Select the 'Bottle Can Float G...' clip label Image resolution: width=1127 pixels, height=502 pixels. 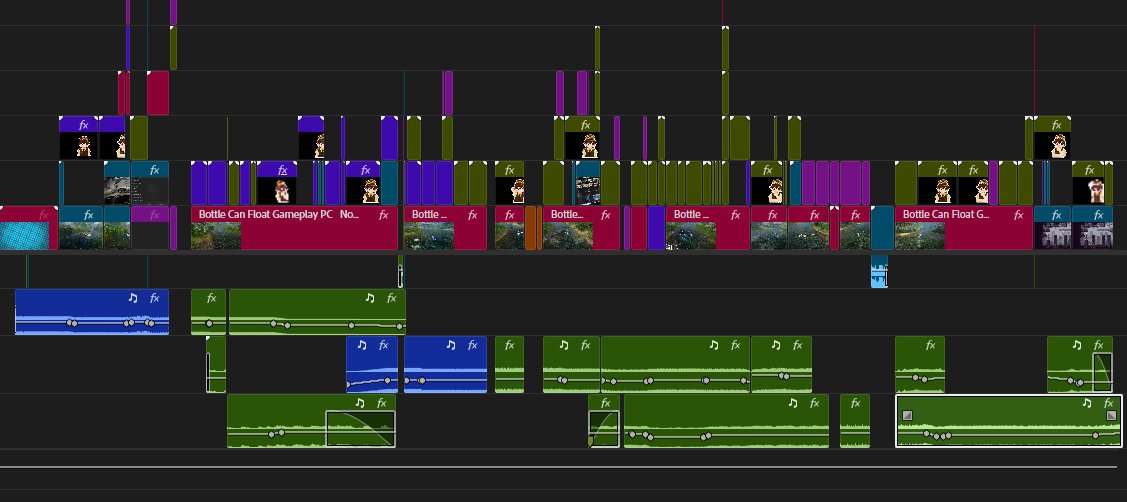(x=946, y=214)
